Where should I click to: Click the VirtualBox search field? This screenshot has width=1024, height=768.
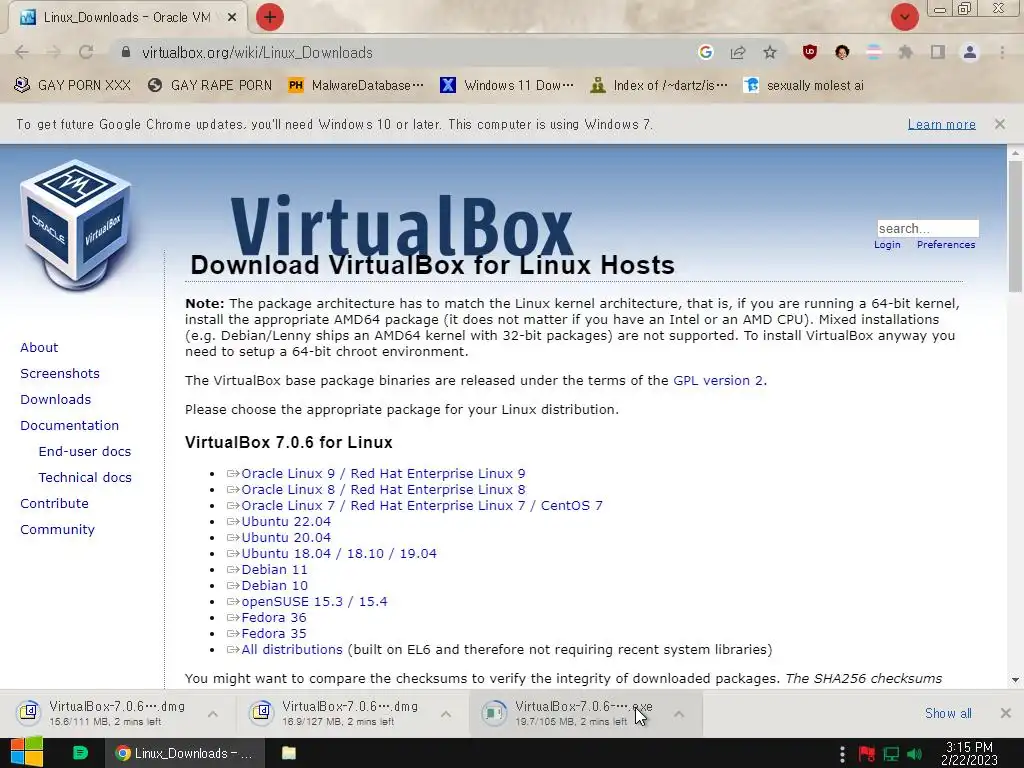(927, 228)
